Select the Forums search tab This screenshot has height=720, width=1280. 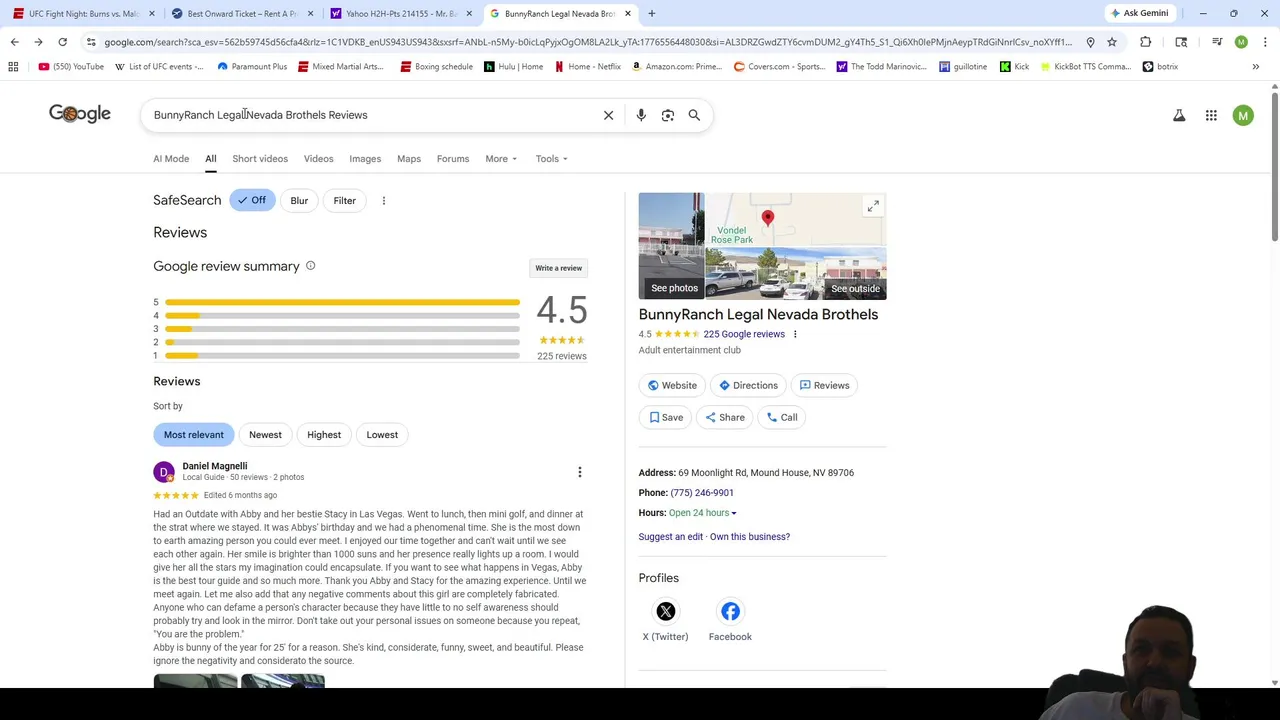453,159
